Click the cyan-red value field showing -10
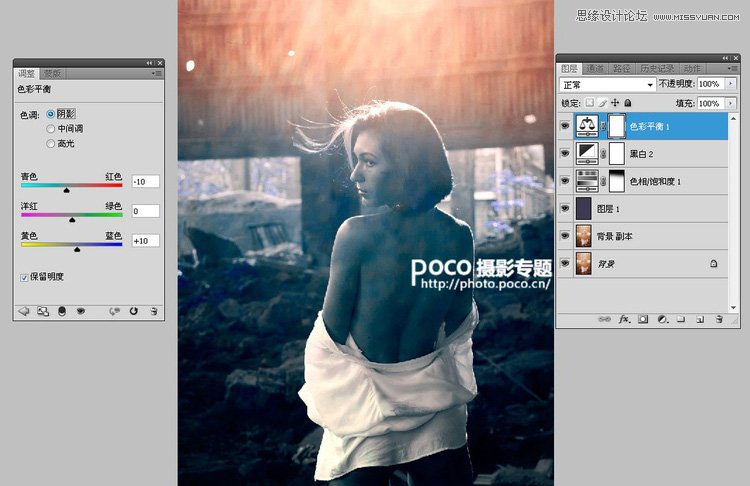Image resolution: width=750 pixels, height=486 pixels. tap(145, 182)
